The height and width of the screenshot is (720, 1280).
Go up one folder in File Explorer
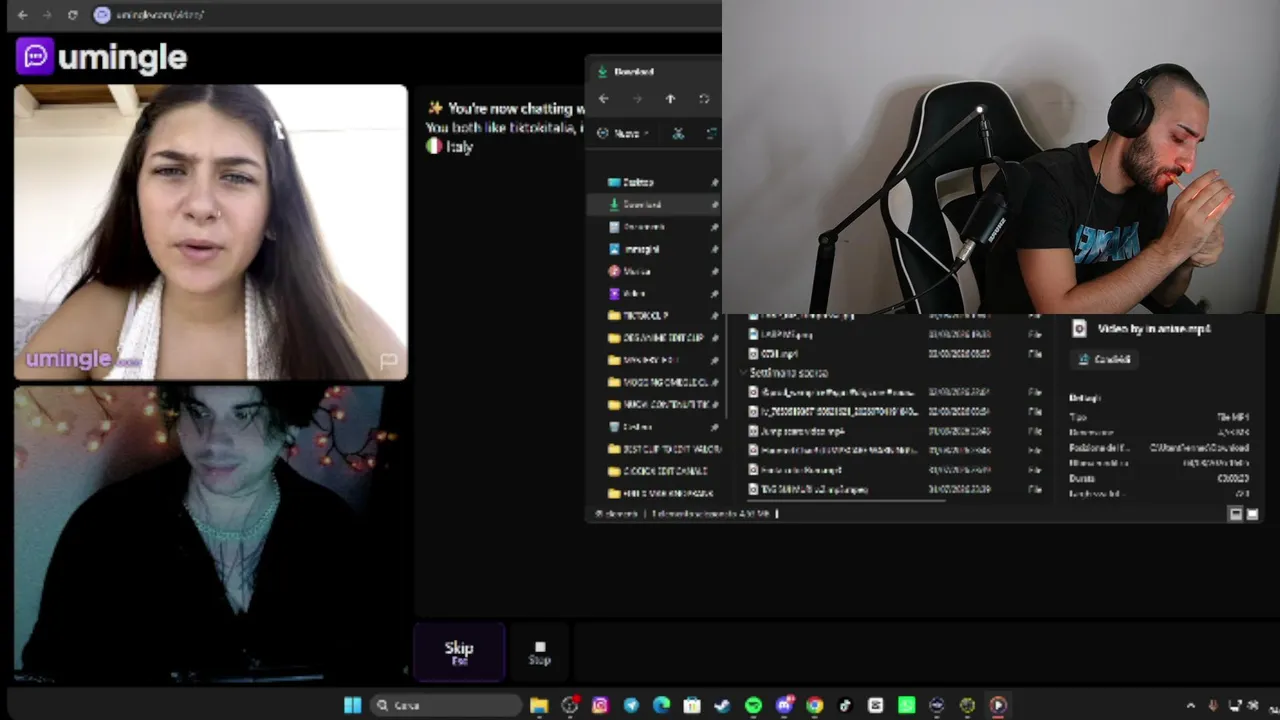(x=670, y=99)
